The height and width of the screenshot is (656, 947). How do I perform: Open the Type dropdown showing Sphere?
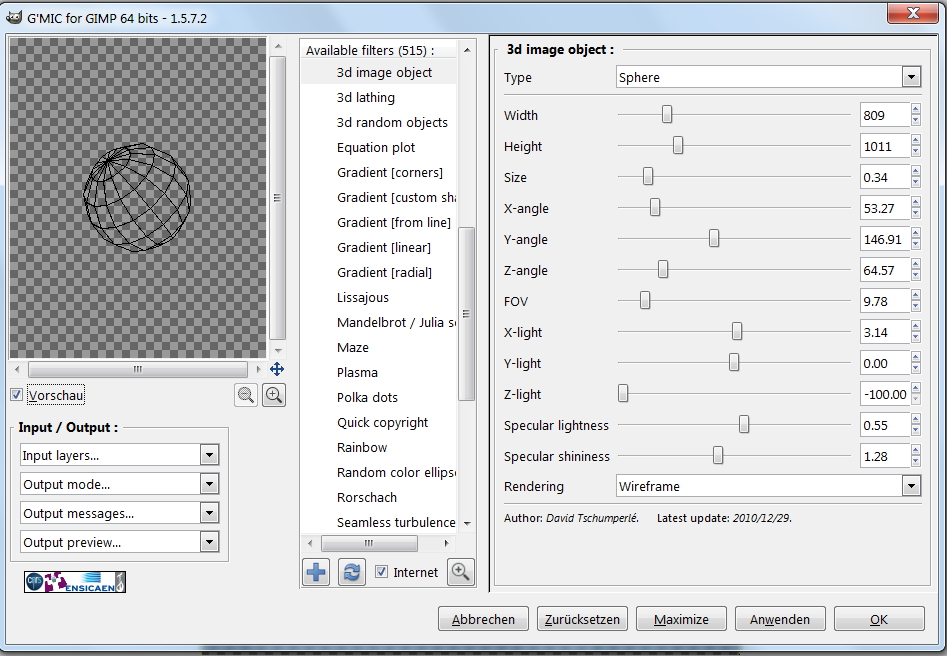pos(769,77)
